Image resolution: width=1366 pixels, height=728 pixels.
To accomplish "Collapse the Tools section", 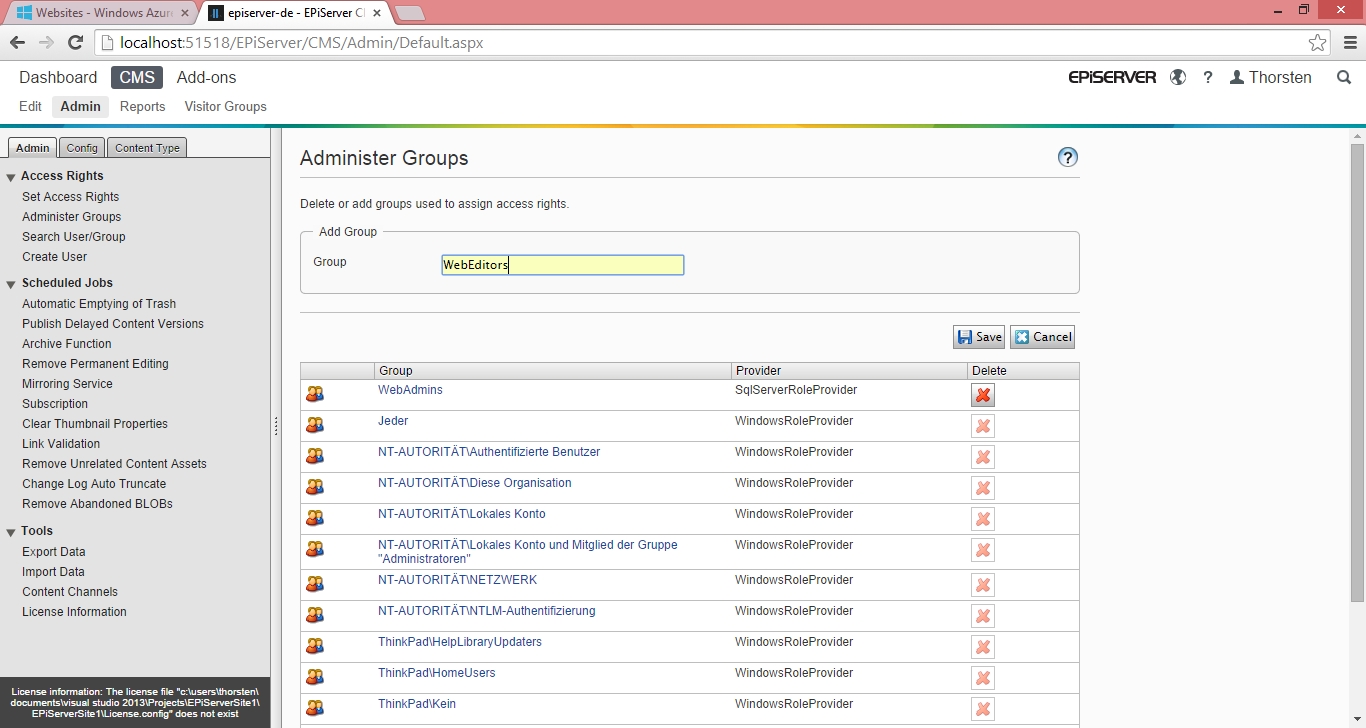I will tap(11, 532).
